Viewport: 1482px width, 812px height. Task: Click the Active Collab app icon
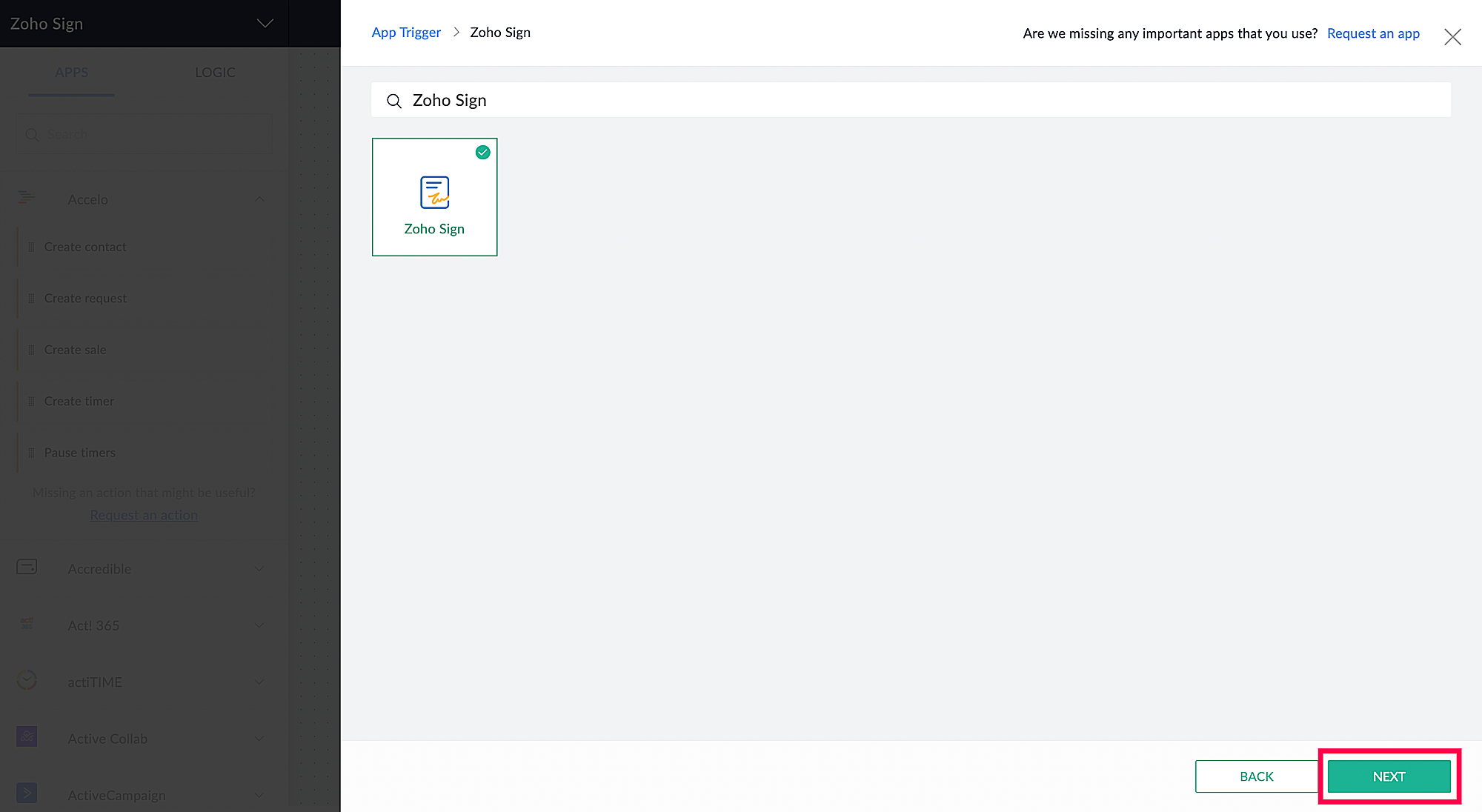tap(27, 737)
